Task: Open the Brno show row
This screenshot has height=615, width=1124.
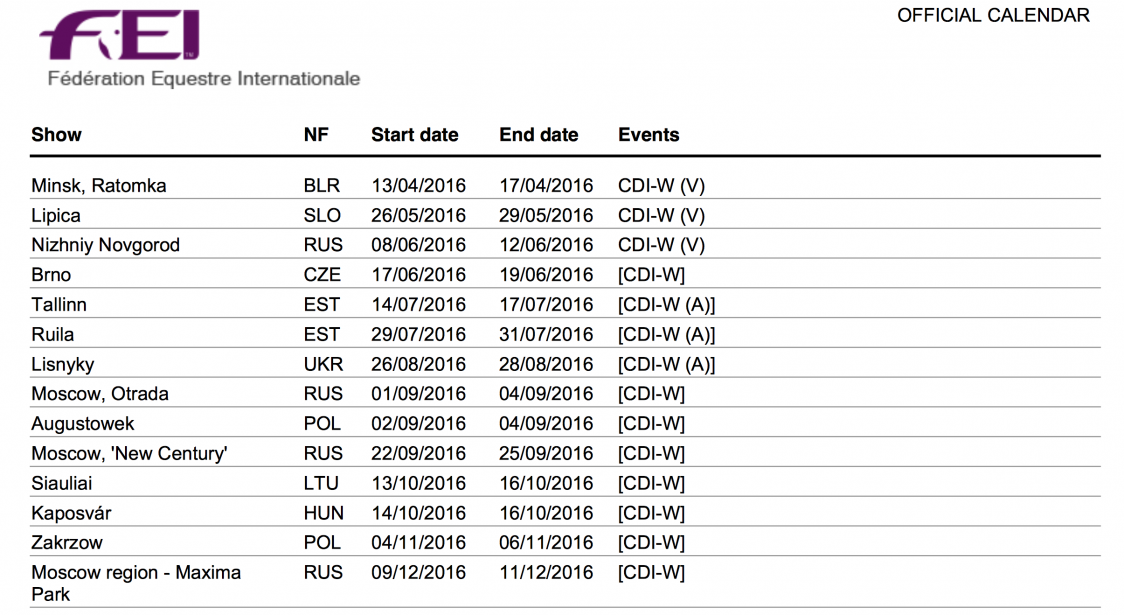Action: tap(51, 275)
